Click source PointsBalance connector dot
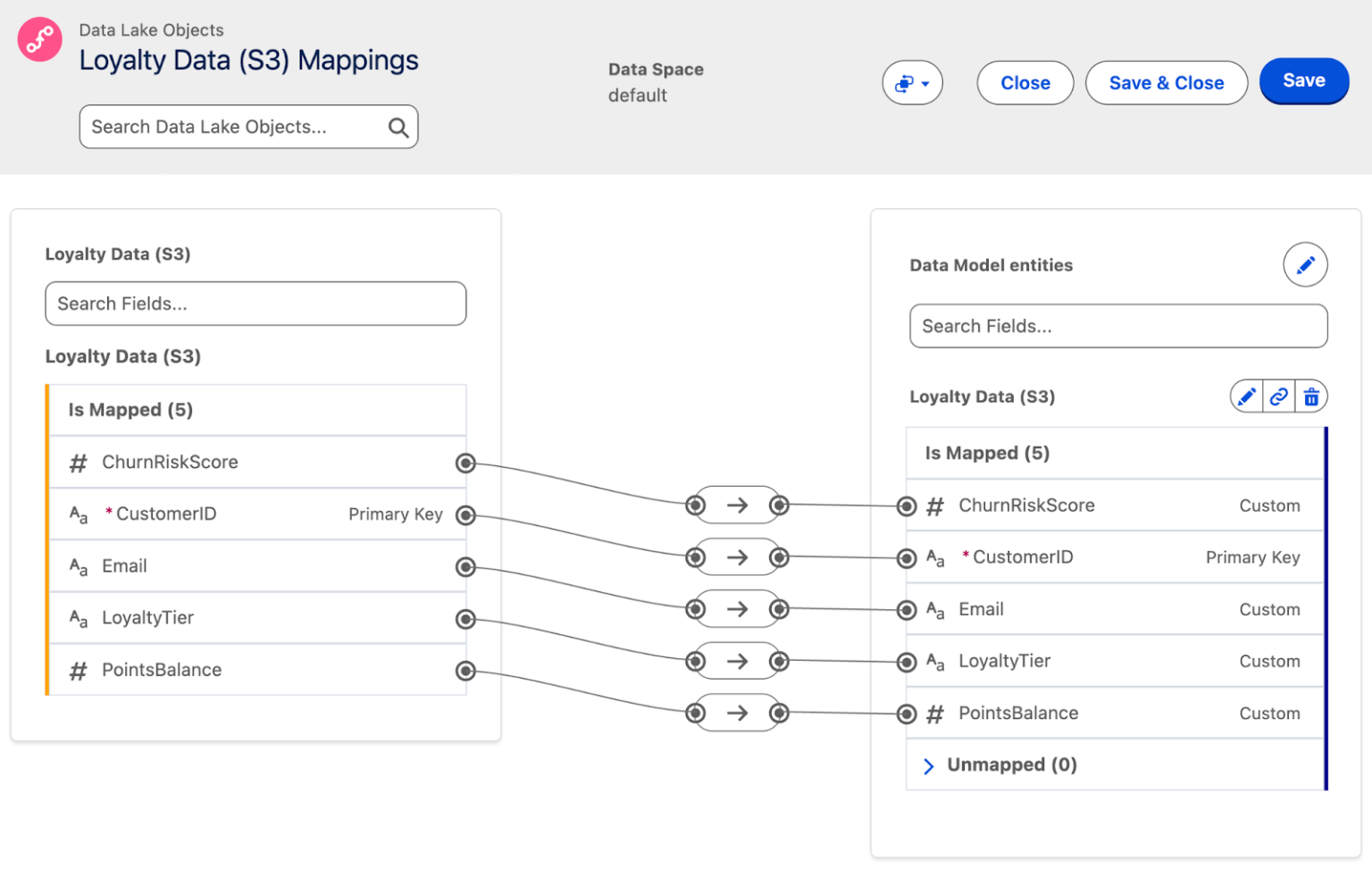This screenshot has height=869, width=1372. [465, 671]
